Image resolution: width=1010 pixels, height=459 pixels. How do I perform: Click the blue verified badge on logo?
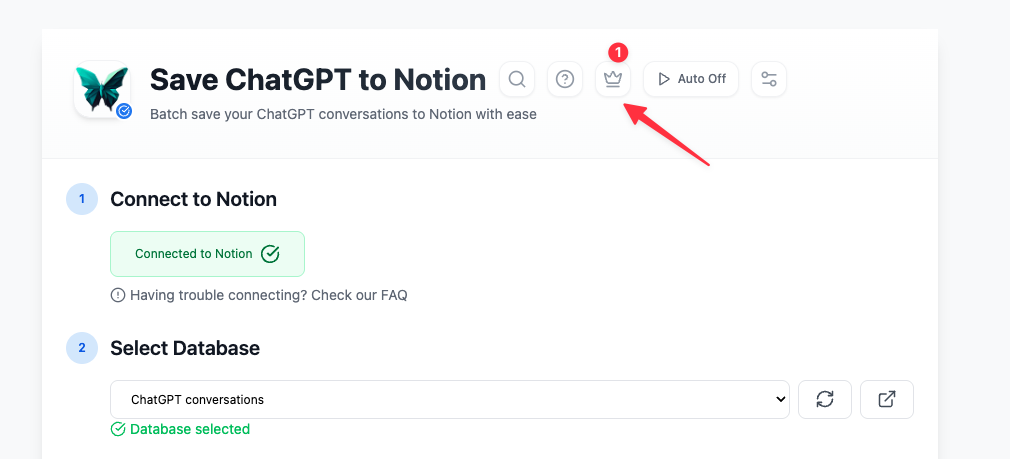tap(124, 111)
